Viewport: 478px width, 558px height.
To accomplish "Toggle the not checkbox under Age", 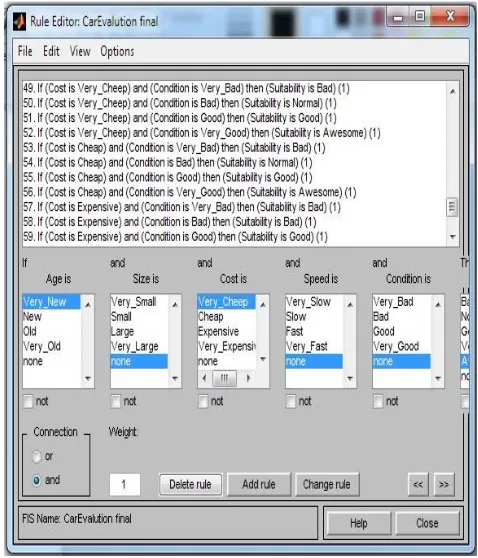I will [x=28, y=402].
